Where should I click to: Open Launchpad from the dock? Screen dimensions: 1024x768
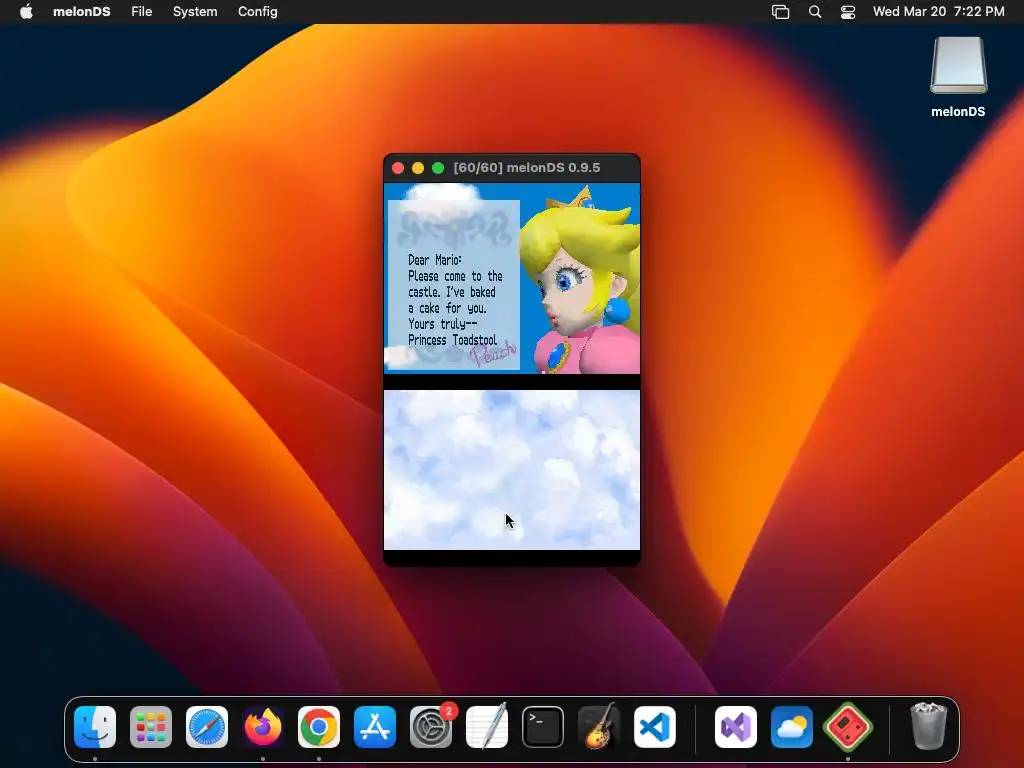[x=151, y=727]
